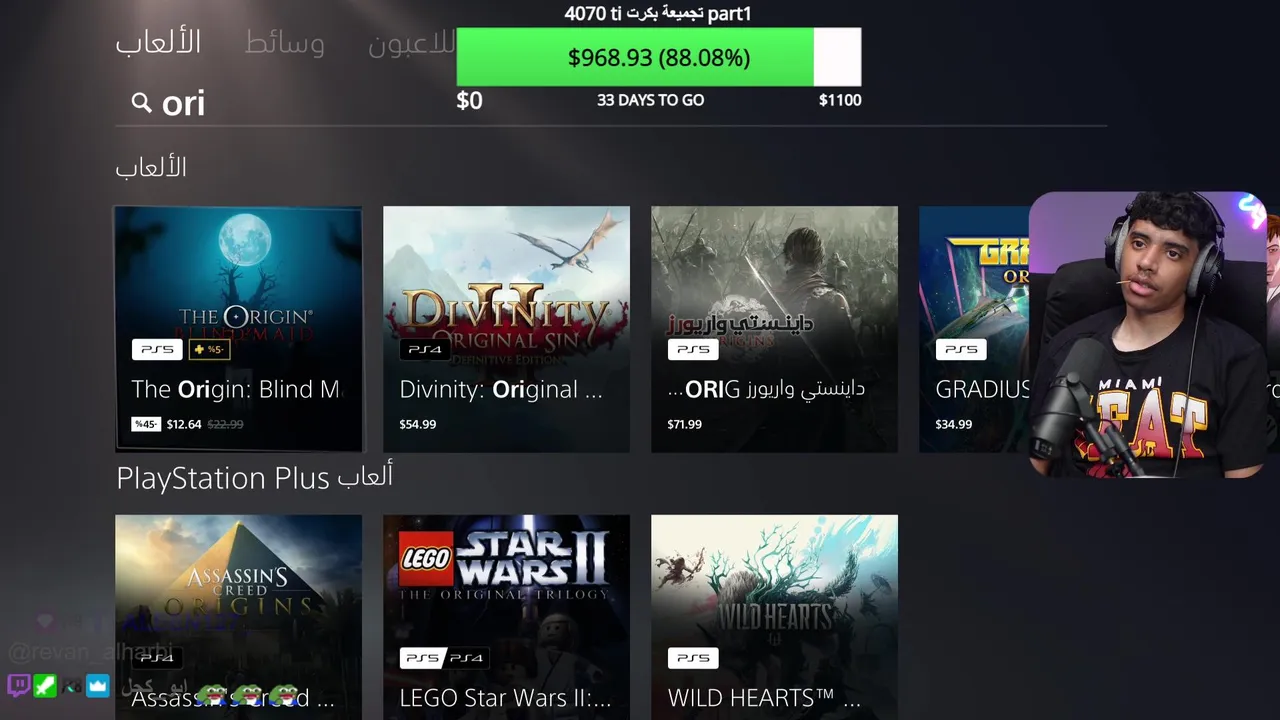The width and height of the screenshot is (1280, 720).
Task: Open Assassin's Creed Origins tile
Action: click(238, 617)
